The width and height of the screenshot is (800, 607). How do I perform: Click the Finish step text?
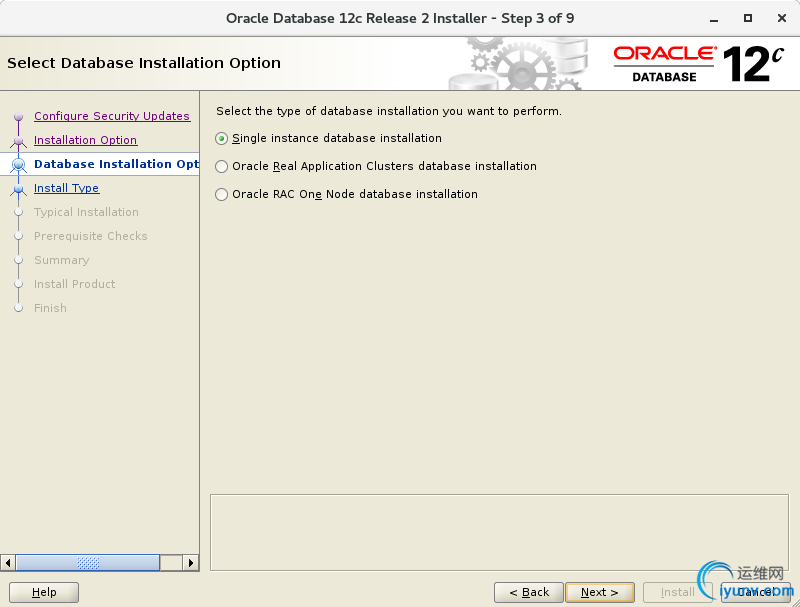pos(51,308)
